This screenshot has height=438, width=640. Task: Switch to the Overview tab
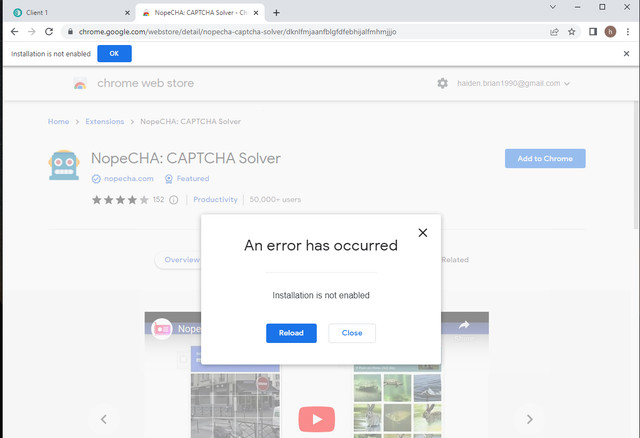point(182,260)
